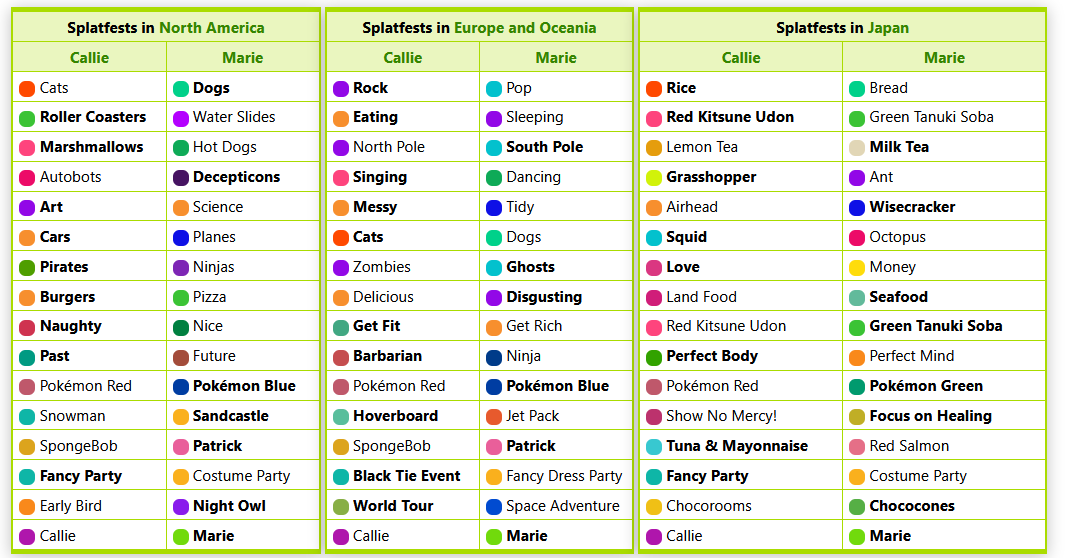Click the Black Tie Event entry

407,477
